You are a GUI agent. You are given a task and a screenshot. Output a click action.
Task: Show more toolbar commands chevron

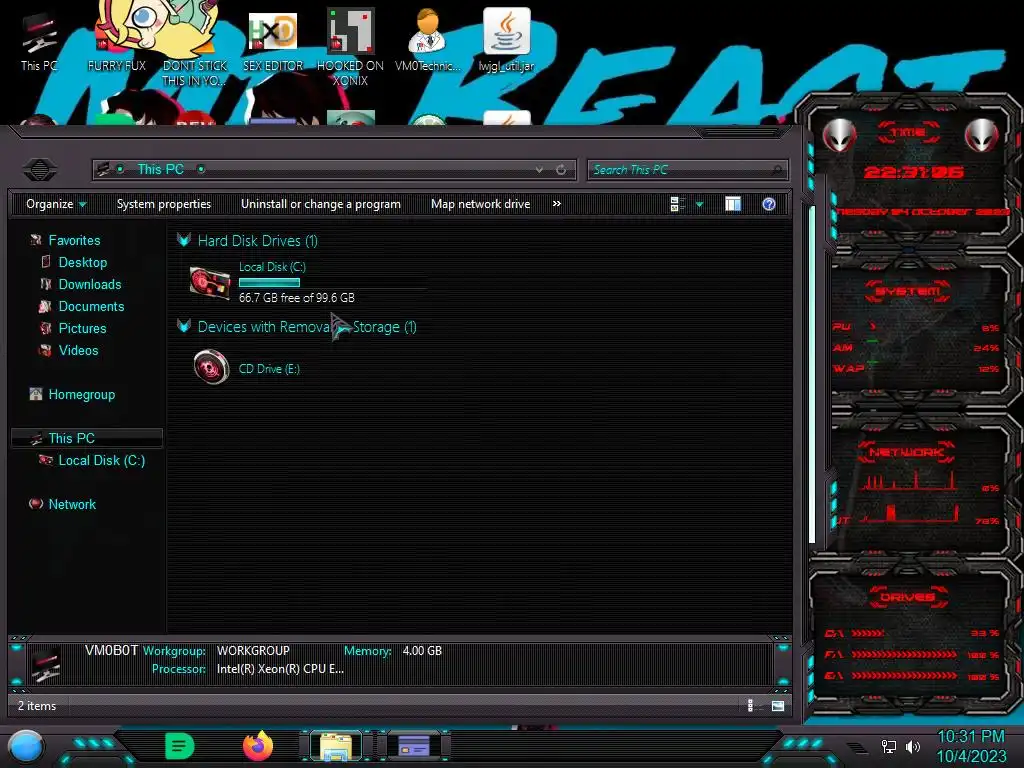tap(556, 204)
